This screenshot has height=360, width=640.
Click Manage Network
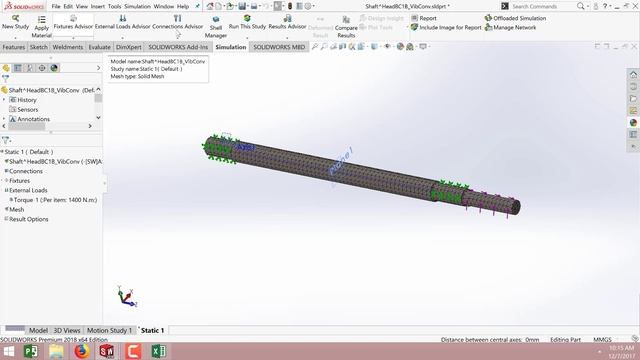click(x=511, y=27)
